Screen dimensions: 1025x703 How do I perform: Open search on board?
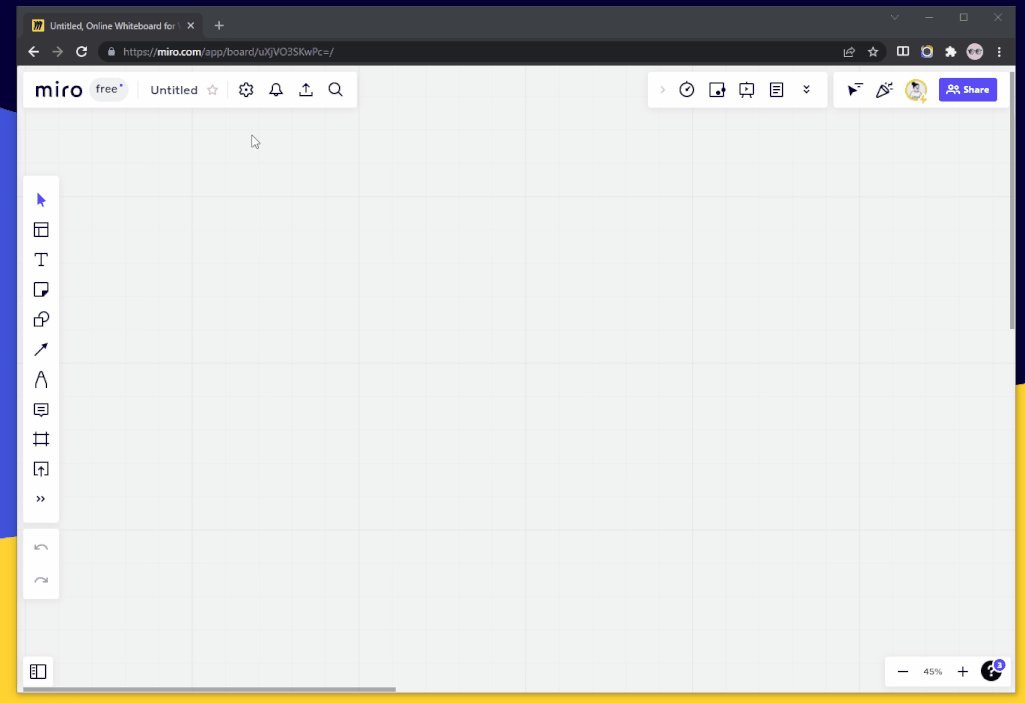335,90
